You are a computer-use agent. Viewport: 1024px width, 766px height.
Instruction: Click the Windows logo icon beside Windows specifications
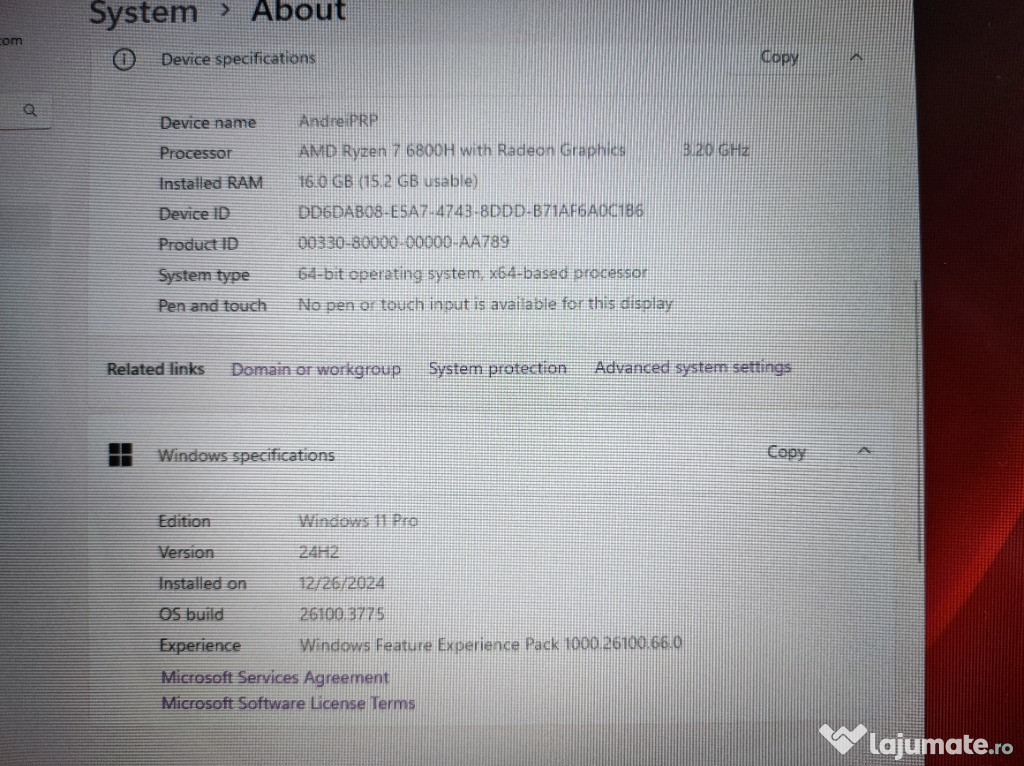pos(120,455)
